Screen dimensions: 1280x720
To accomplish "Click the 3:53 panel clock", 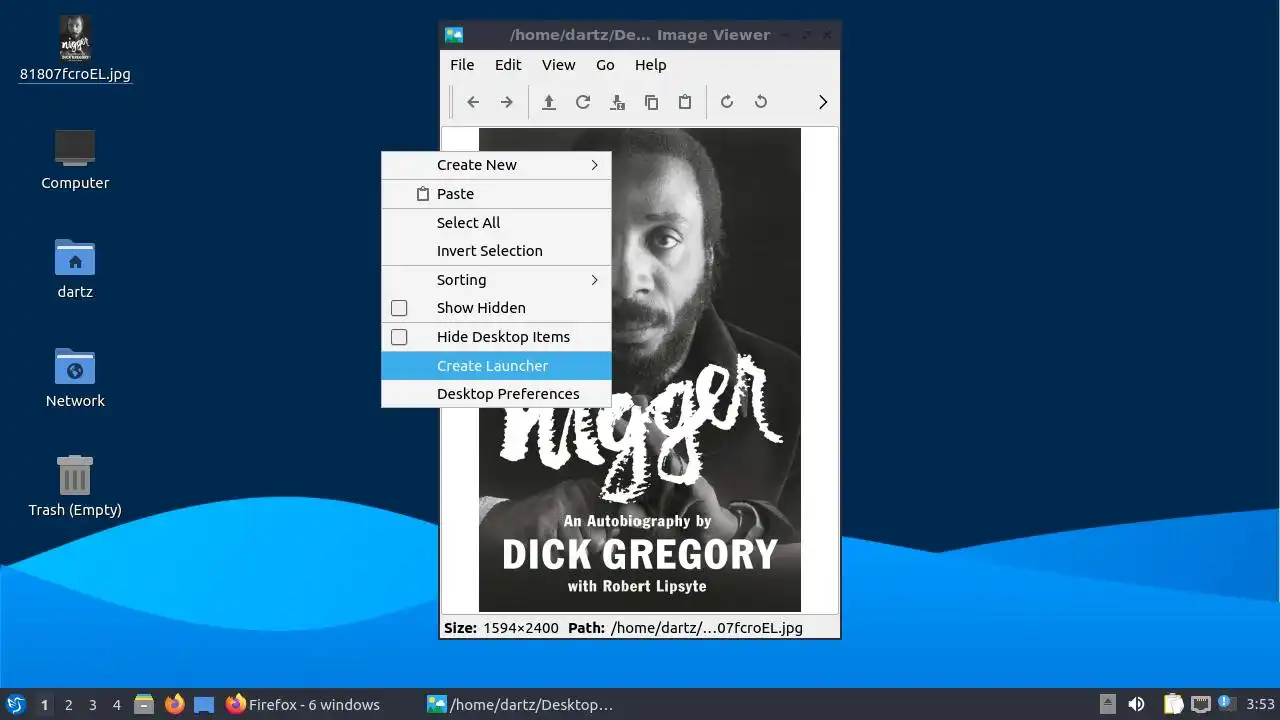I will pos(1260,705).
